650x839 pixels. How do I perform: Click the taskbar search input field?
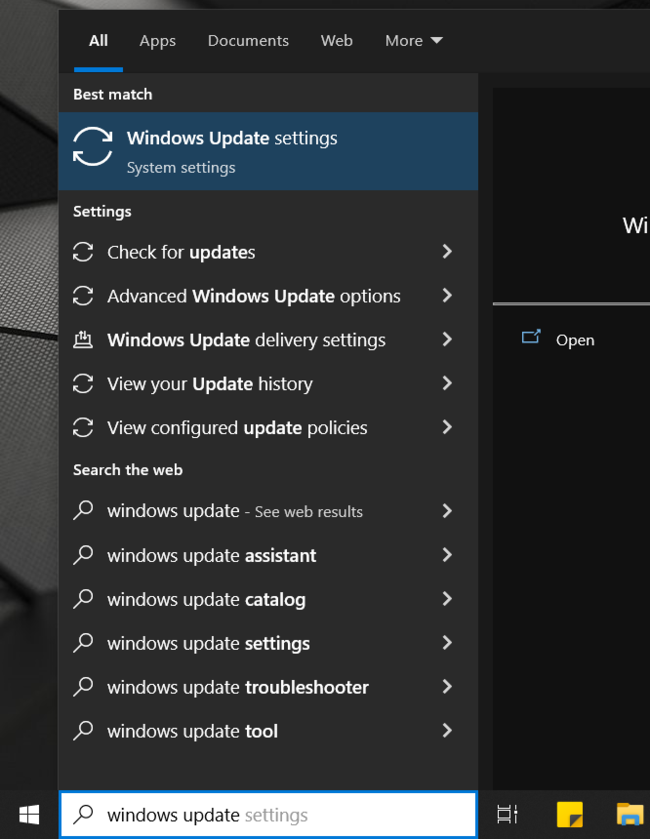click(x=268, y=814)
